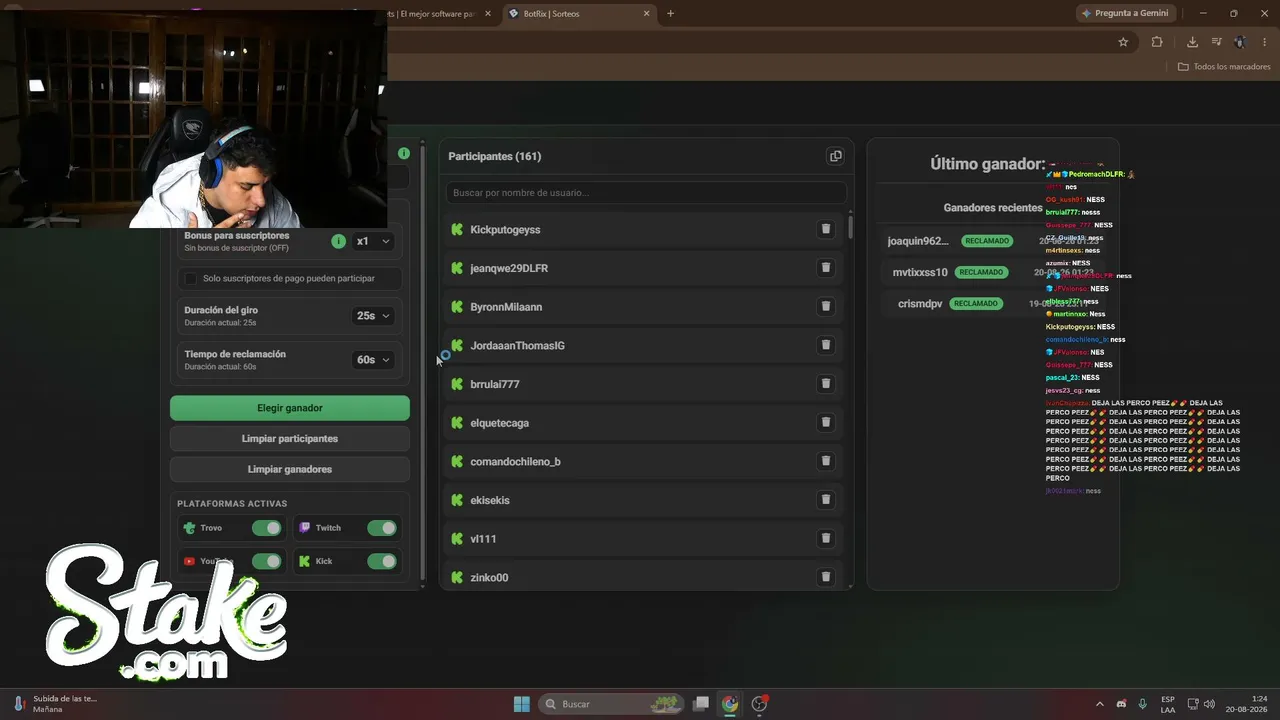The image size is (1280, 720).
Task: Open the taskbar clock showing 1:24
Action: point(1249,704)
